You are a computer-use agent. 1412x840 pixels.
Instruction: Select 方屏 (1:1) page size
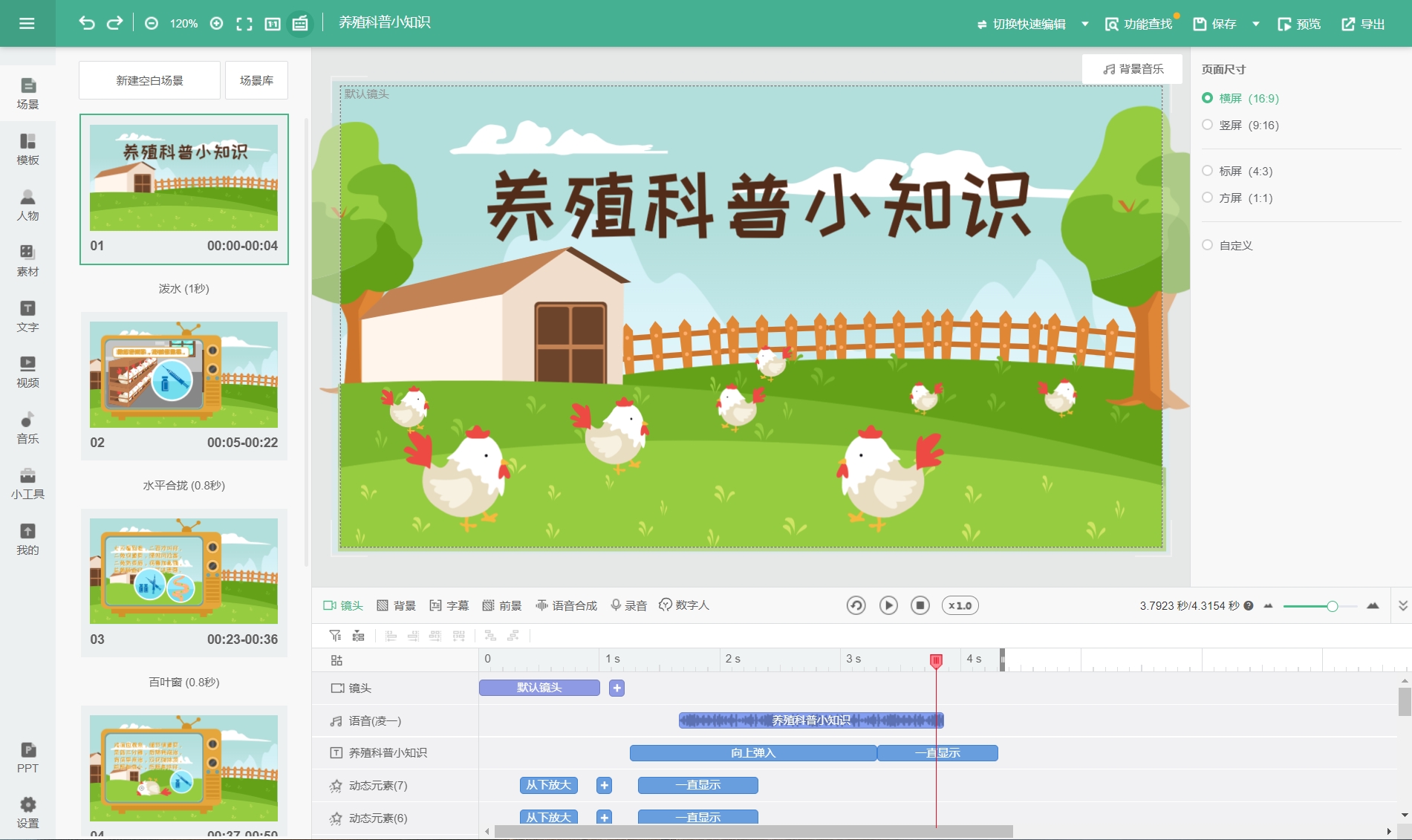pyautogui.click(x=1237, y=198)
